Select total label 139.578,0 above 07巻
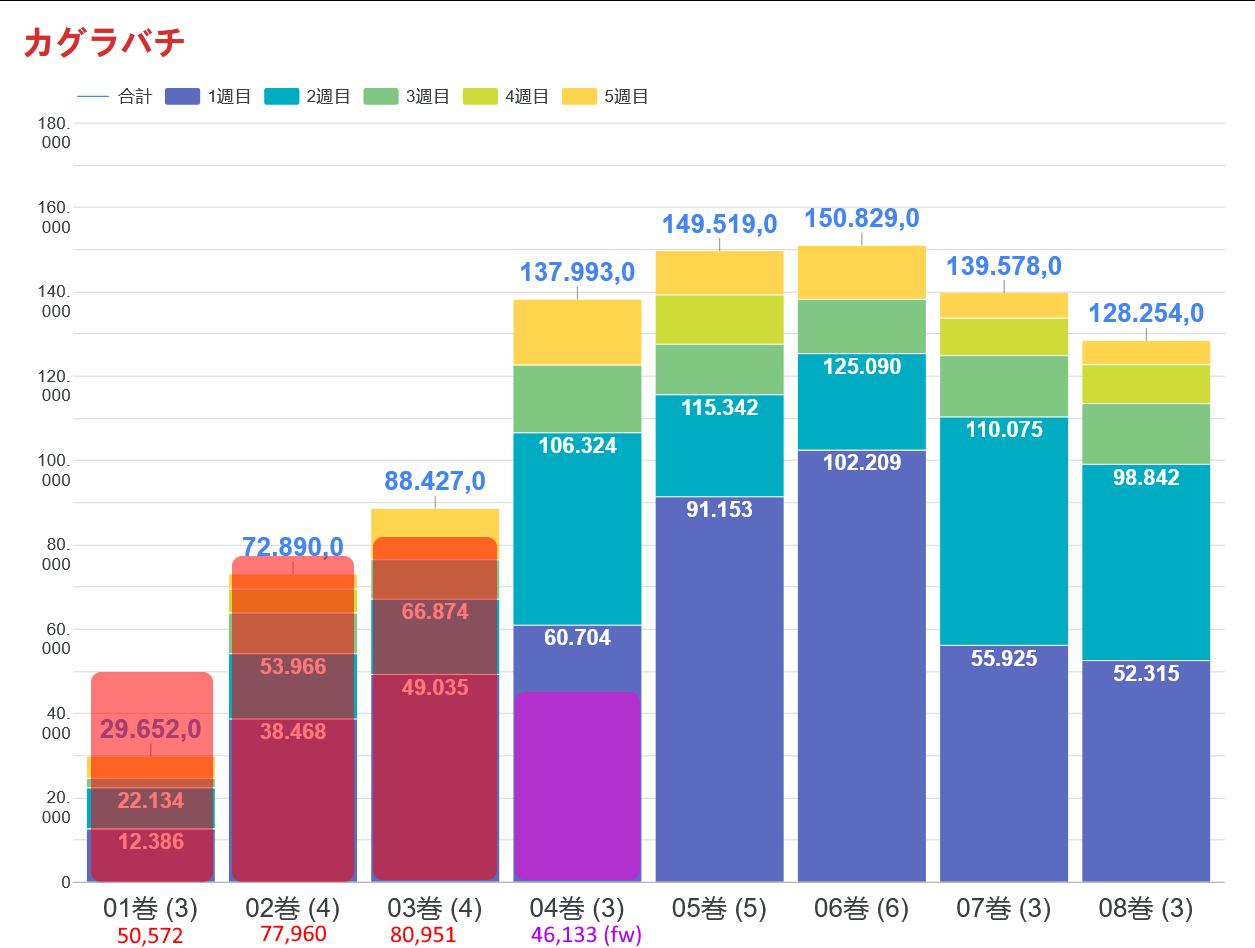Image resolution: width=1255 pixels, height=948 pixels. click(1004, 266)
